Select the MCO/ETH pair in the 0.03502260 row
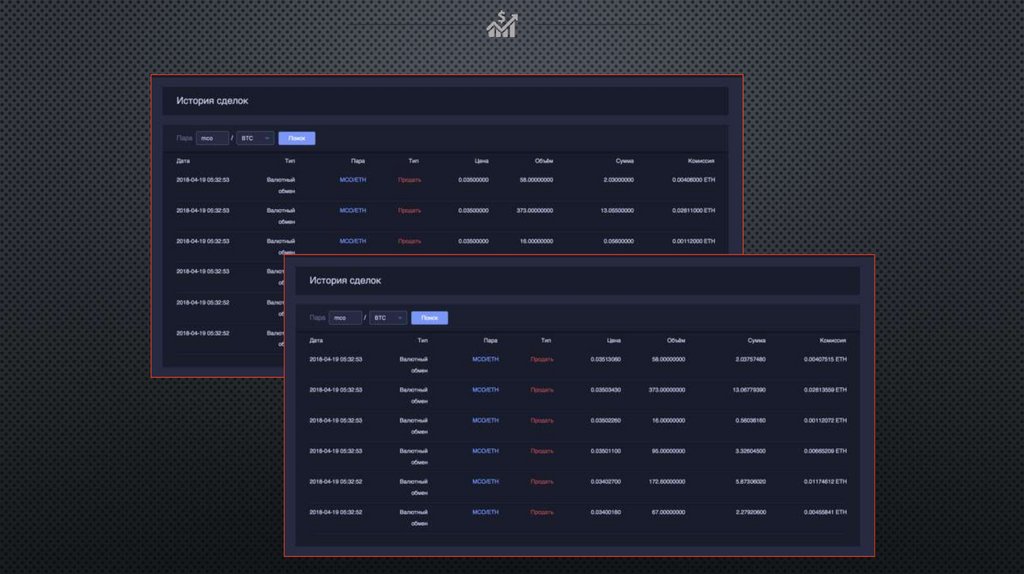Screen dimensions: 1024x574 pyautogui.click(x=485, y=420)
